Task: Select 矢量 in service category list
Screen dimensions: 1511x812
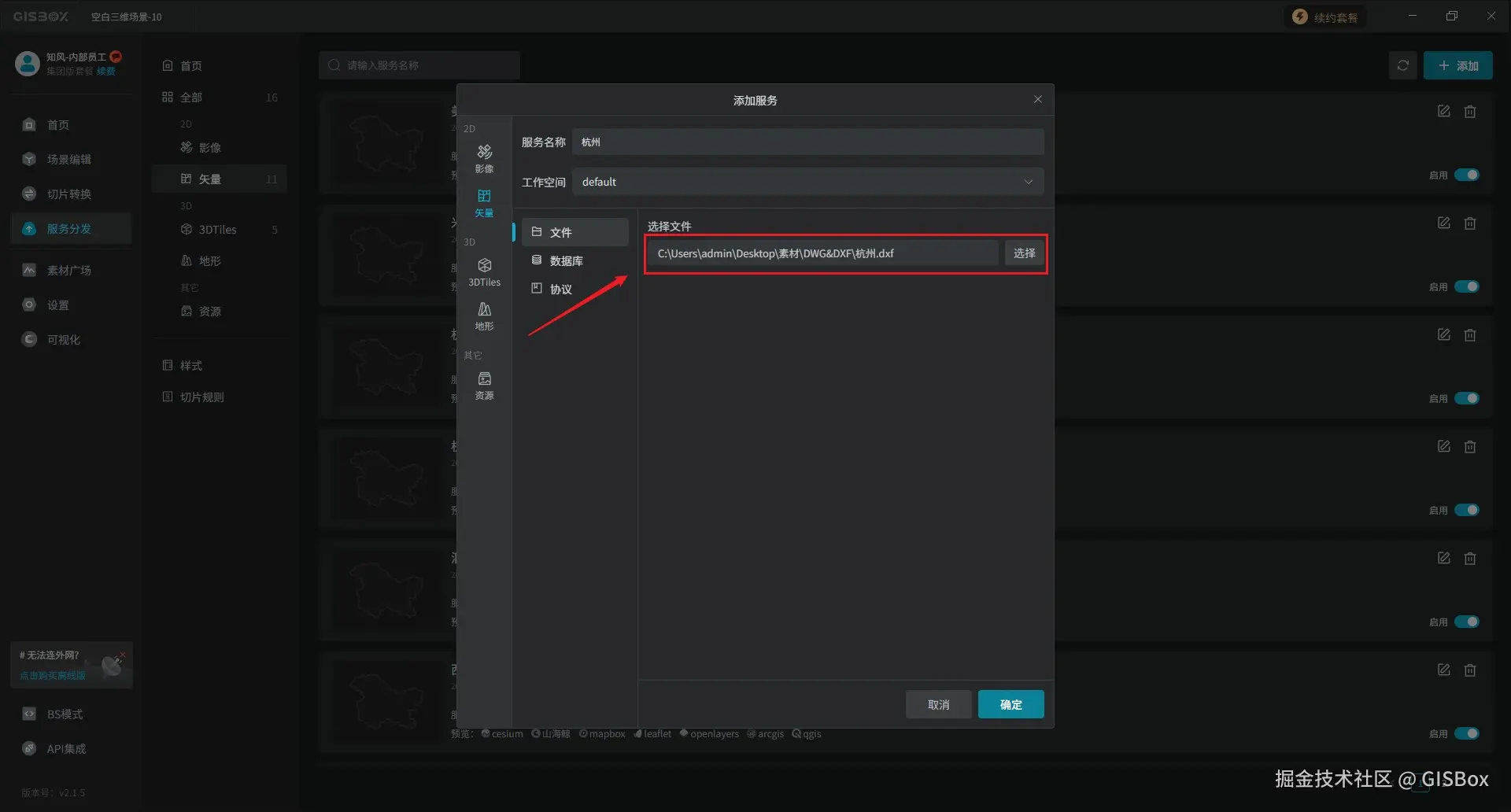Action: (220, 179)
